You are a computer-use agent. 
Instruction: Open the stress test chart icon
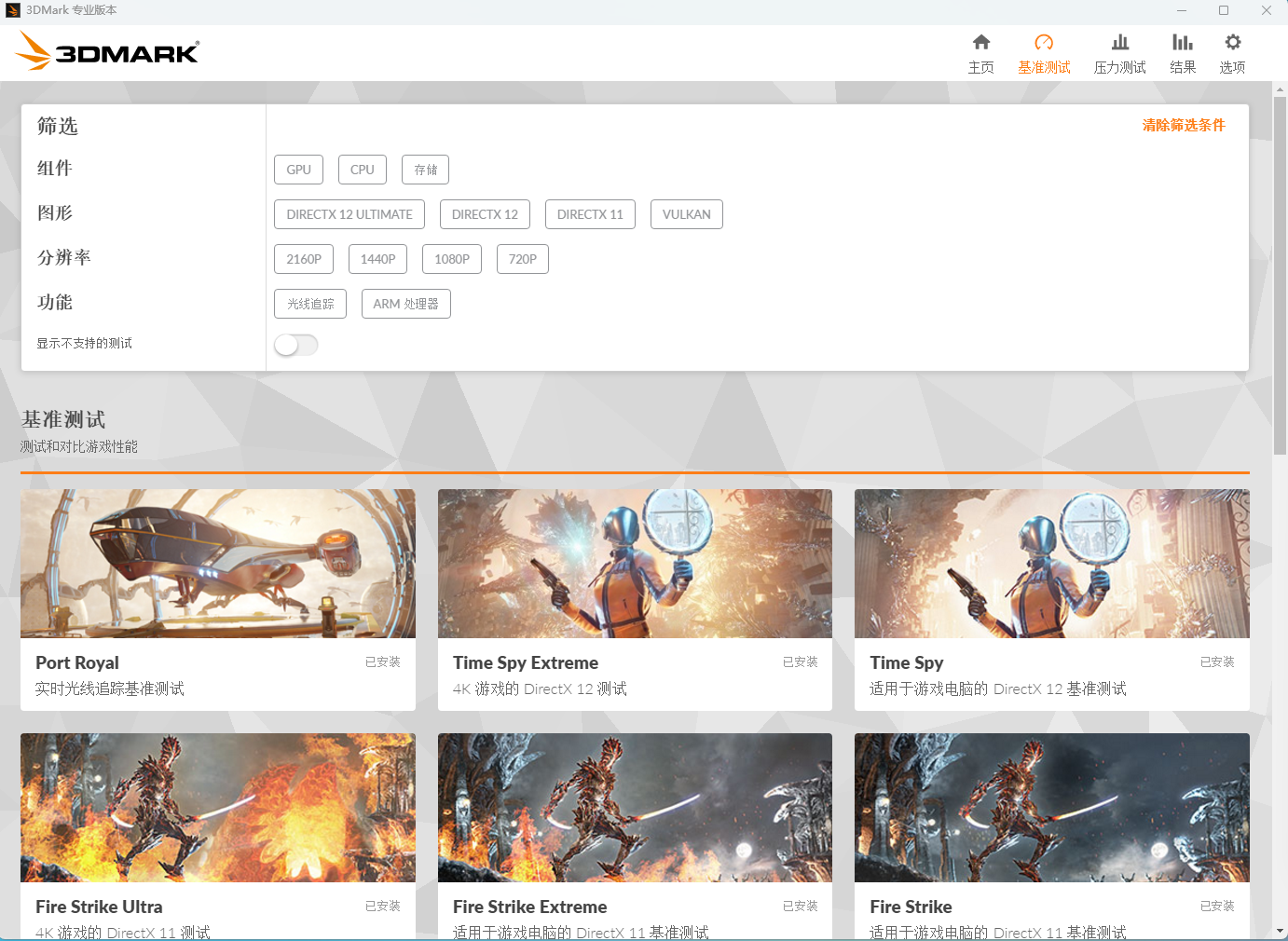tap(1120, 43)
